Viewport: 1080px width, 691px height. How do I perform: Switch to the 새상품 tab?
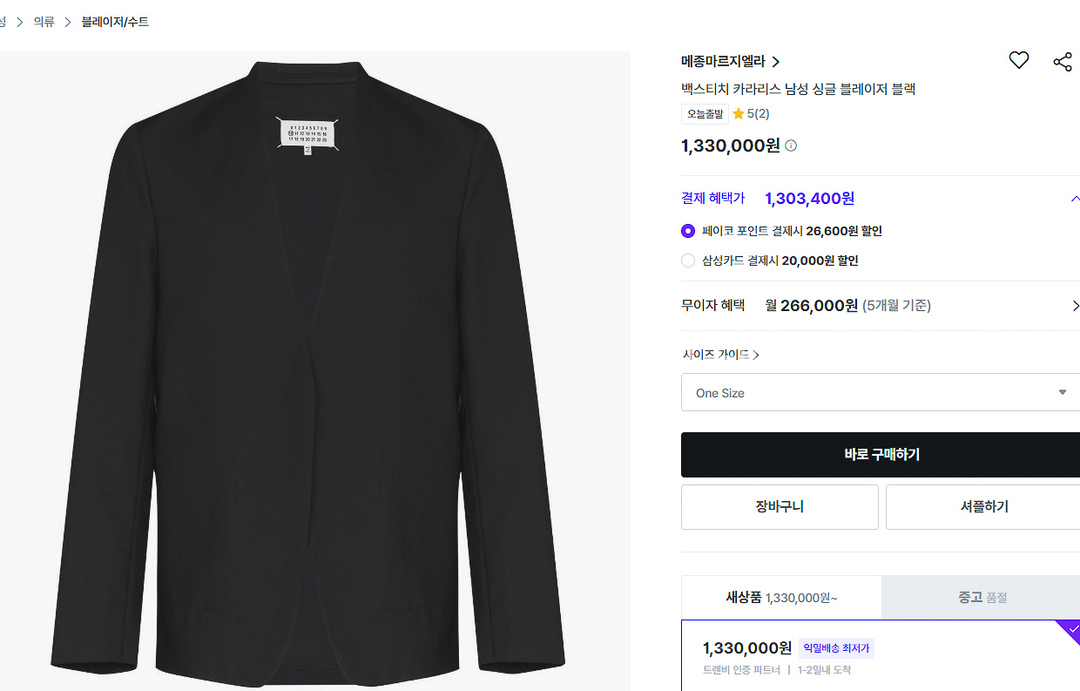pos(781,597)
